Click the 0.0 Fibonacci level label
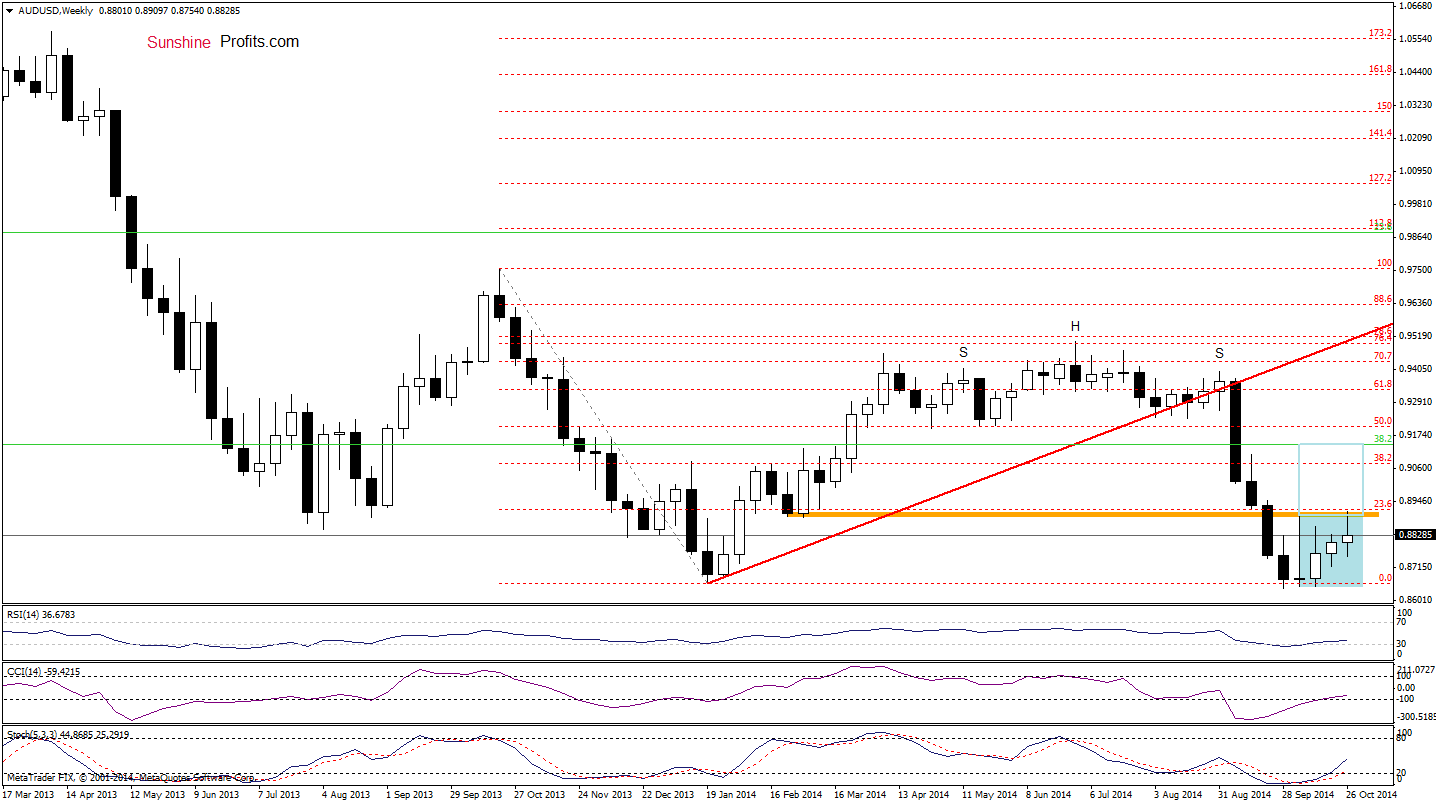 [x=1385, y=578]
